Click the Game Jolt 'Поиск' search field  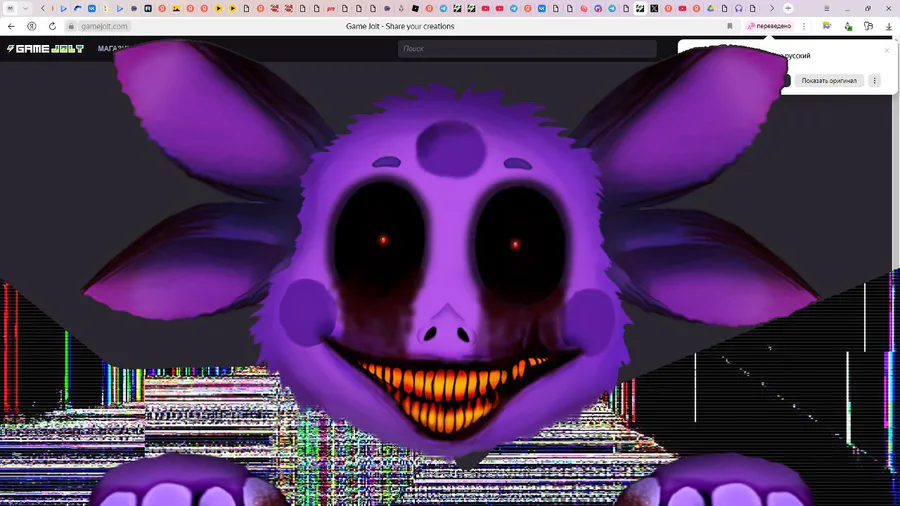[527, 49]
